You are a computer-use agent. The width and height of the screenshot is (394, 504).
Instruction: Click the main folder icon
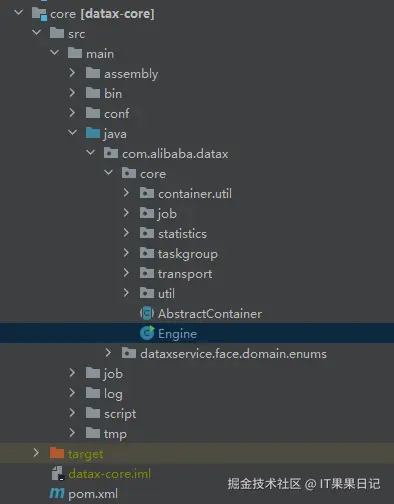(x=75, y=53)
